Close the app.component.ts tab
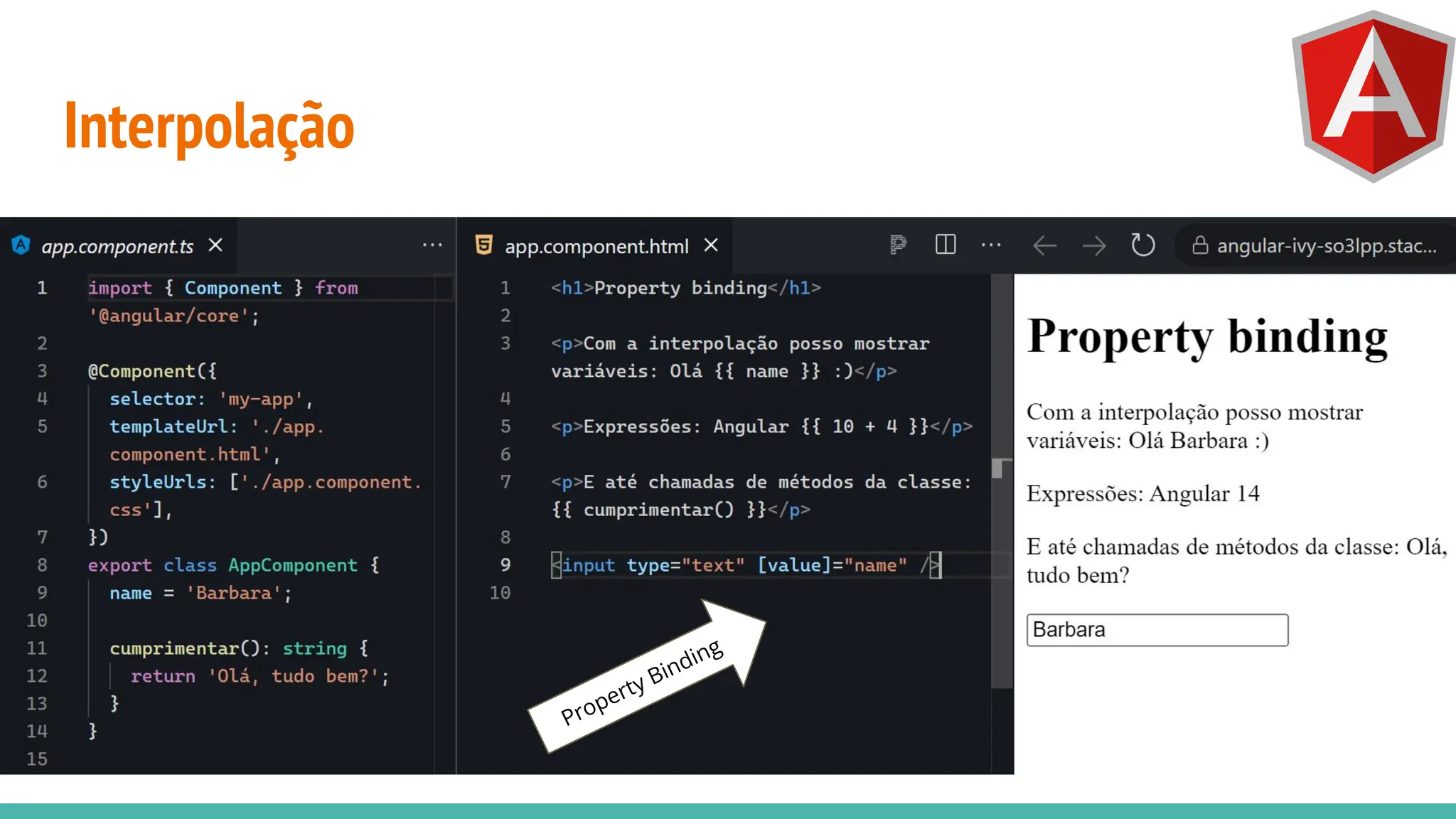Image resolution: width=1456 pixels, height=819 pixels. (215, 245)
